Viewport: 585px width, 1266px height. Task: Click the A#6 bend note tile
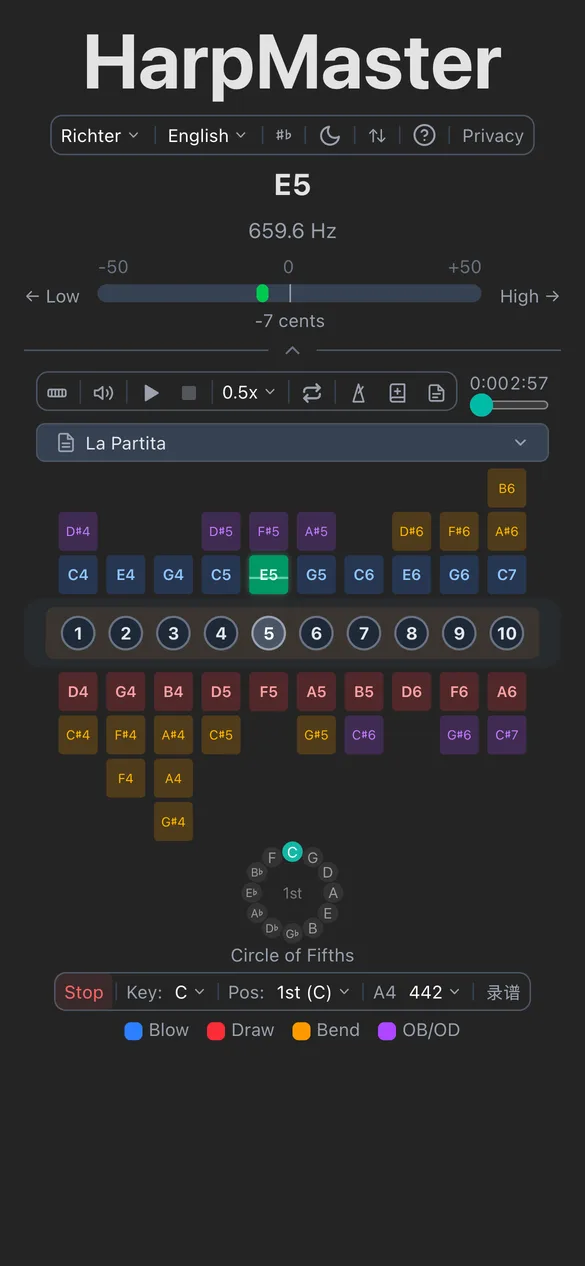click(x=507, y=531)
